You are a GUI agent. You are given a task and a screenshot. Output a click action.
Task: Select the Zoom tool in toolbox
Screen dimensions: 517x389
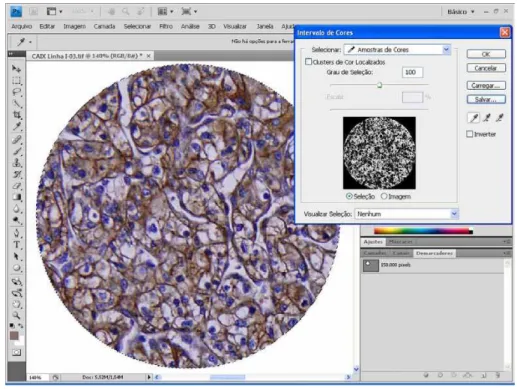16,315
